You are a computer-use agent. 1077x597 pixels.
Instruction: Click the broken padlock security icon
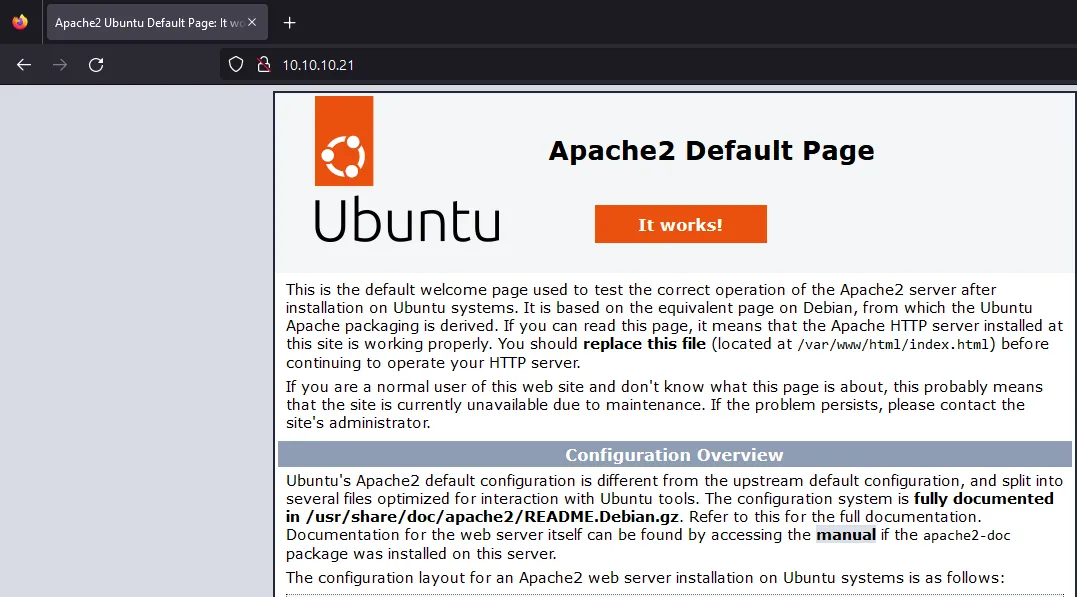263,64
